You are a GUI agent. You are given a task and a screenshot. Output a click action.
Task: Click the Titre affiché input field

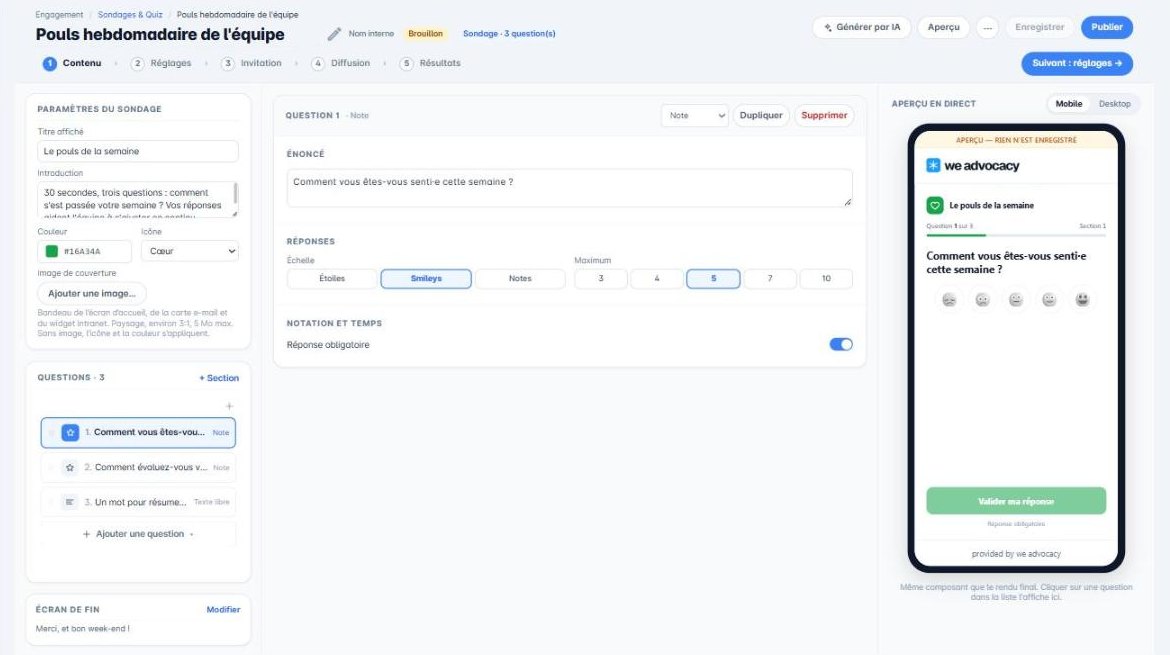(x=138, y=151)
